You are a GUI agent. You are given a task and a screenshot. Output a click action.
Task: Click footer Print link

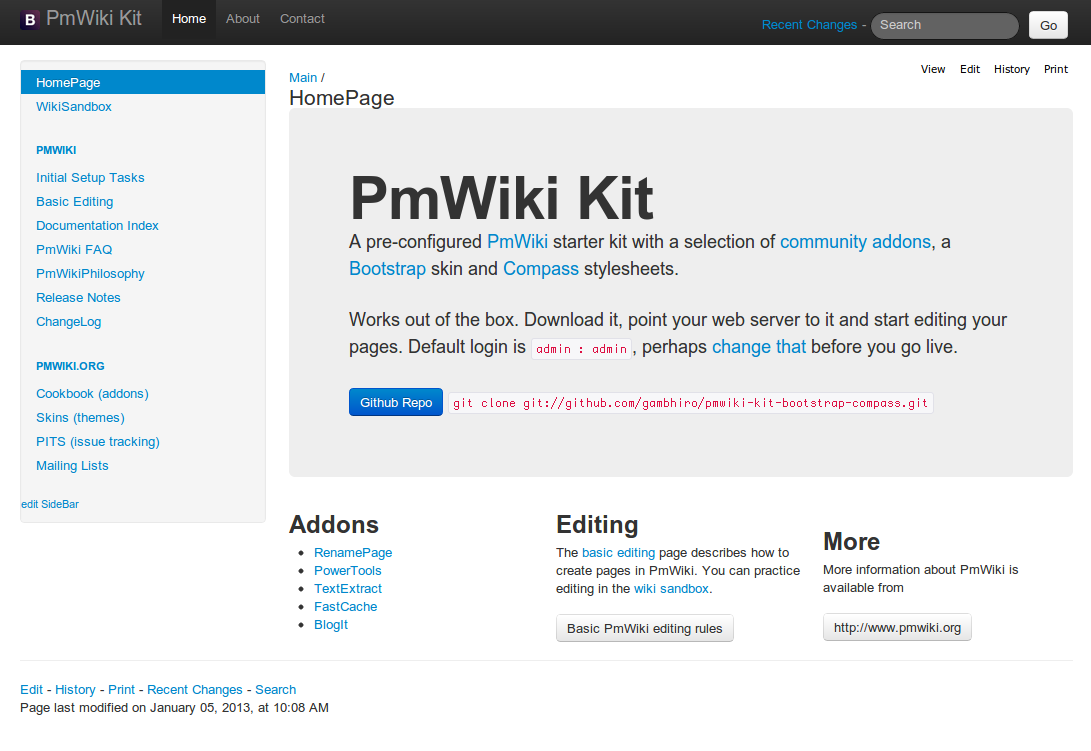point(121,690)
